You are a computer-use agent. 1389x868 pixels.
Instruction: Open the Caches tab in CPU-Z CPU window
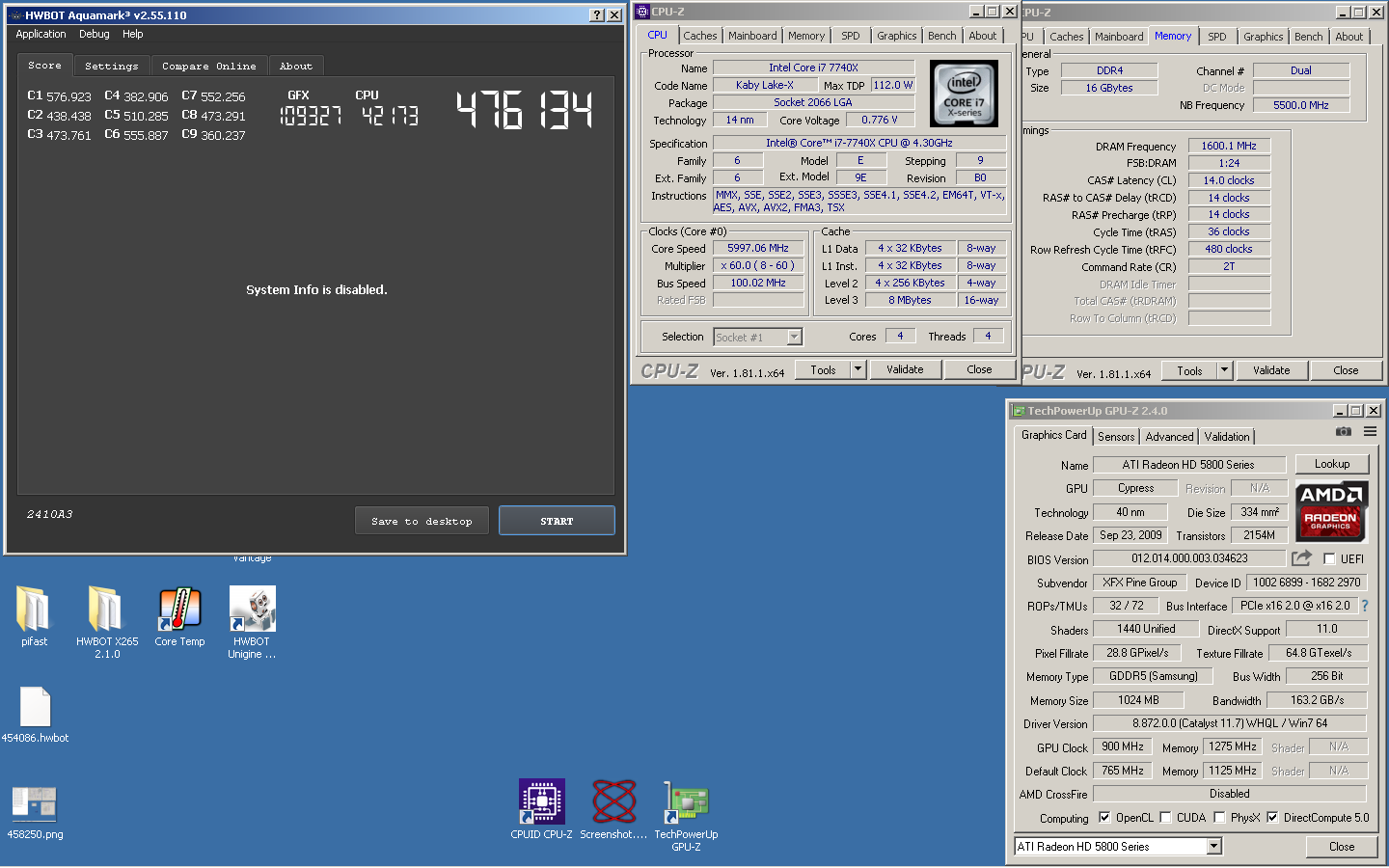point(700,36)
